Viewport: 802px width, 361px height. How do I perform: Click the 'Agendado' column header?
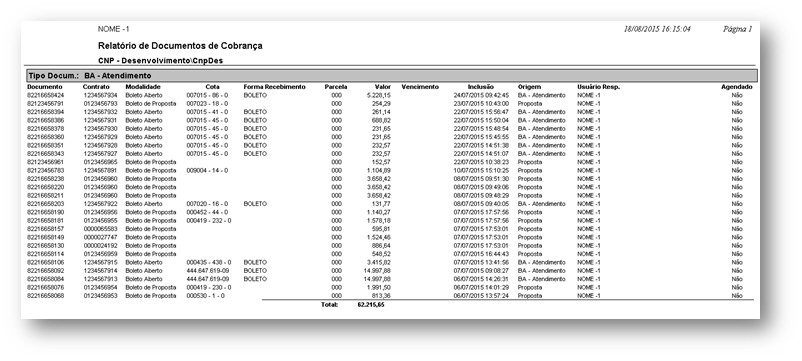(737, 87)
